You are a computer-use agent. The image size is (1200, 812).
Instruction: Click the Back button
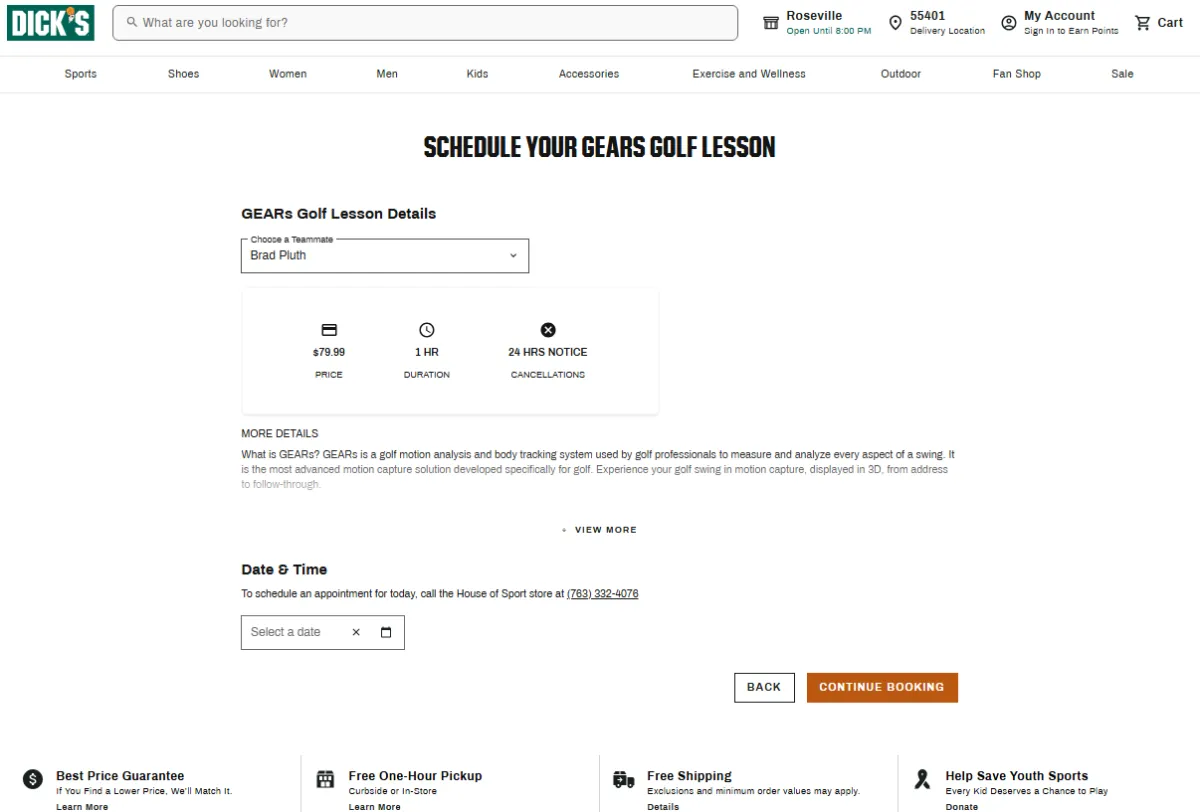click(x=764, y=687)
